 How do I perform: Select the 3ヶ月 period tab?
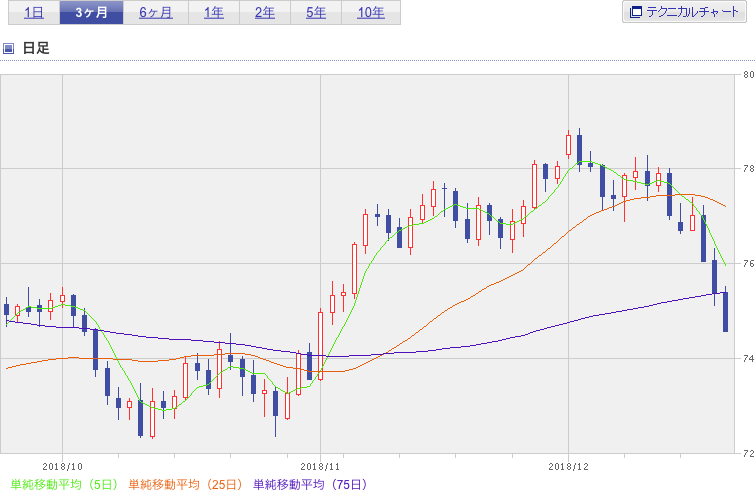(91, 13)
